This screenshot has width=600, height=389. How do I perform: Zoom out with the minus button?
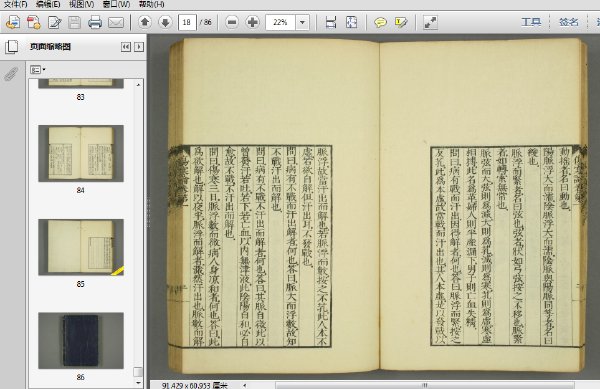coord(232,22)
